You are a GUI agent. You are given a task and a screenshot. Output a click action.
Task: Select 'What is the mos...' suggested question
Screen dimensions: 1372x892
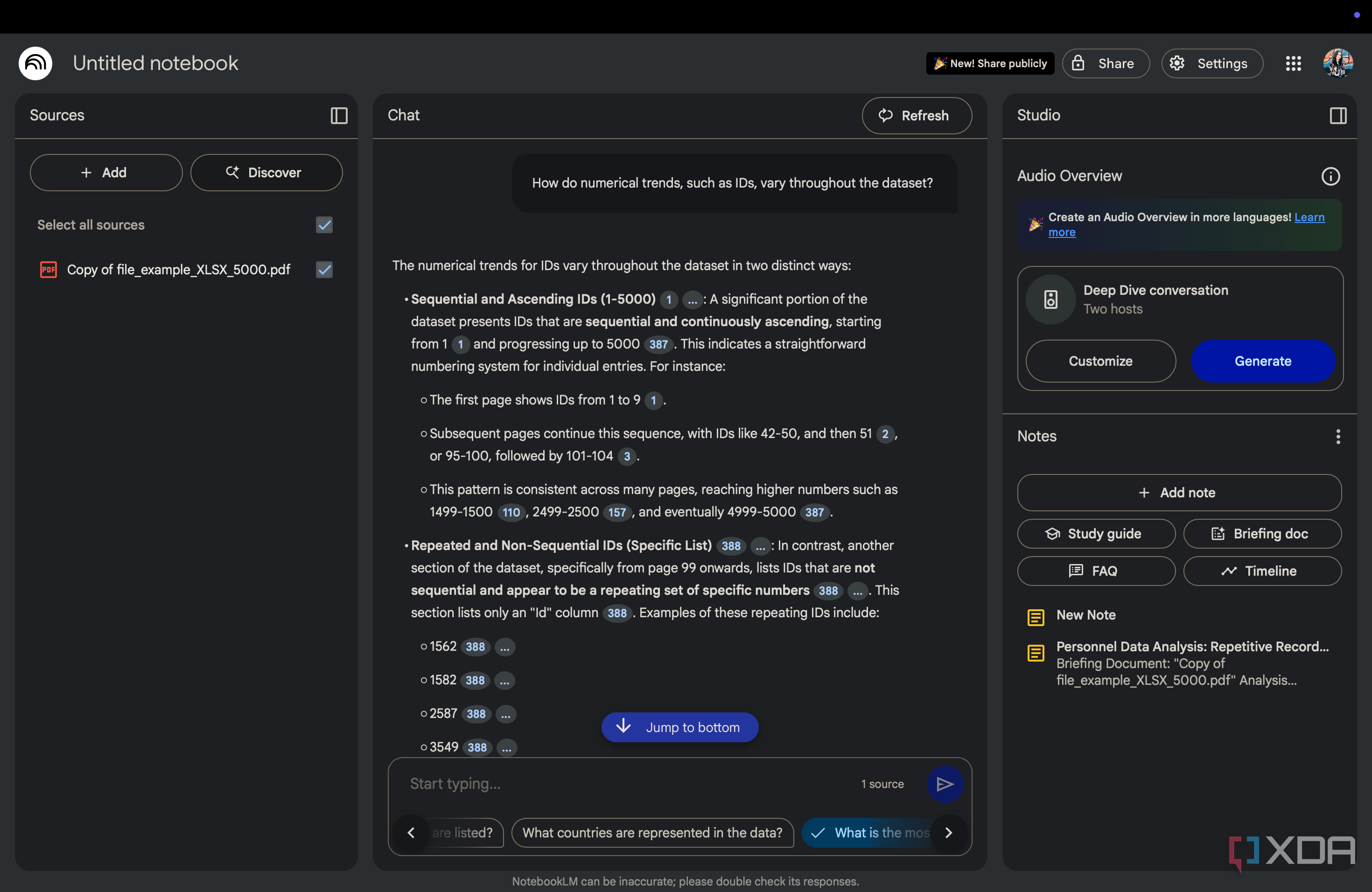coord(870,833)
